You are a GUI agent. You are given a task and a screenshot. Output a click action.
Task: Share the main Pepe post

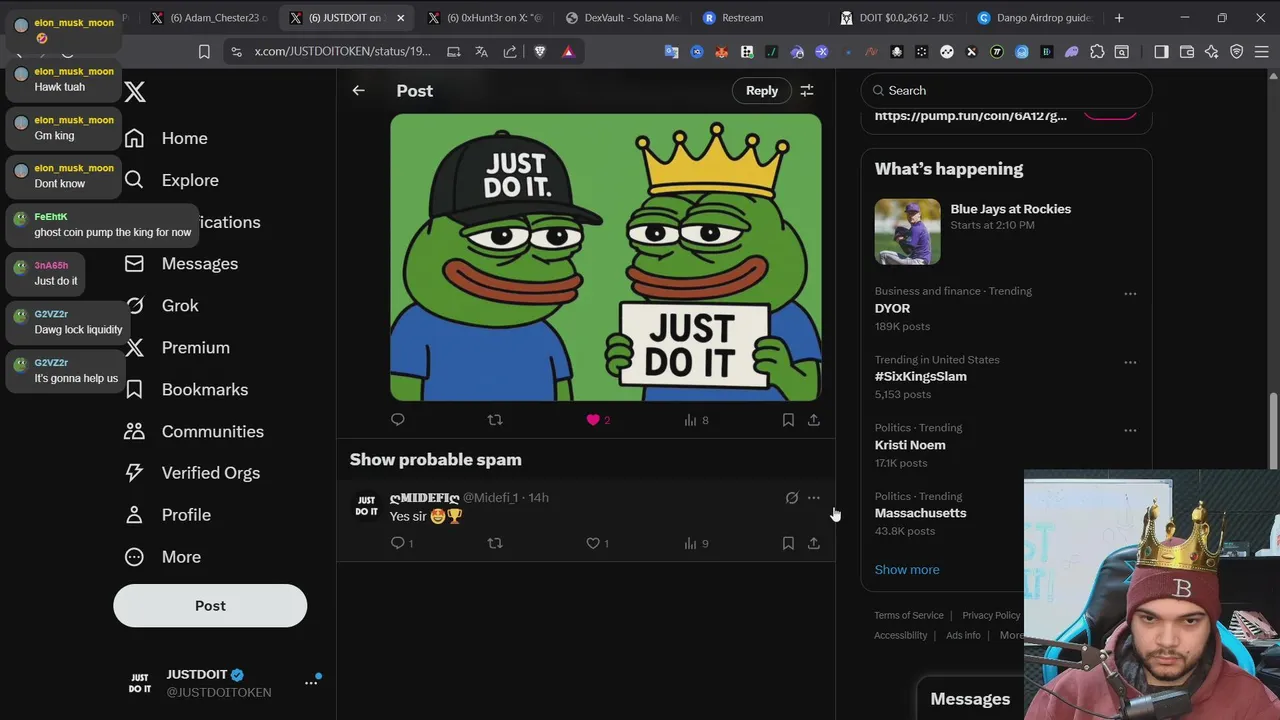tap(814, 420)
